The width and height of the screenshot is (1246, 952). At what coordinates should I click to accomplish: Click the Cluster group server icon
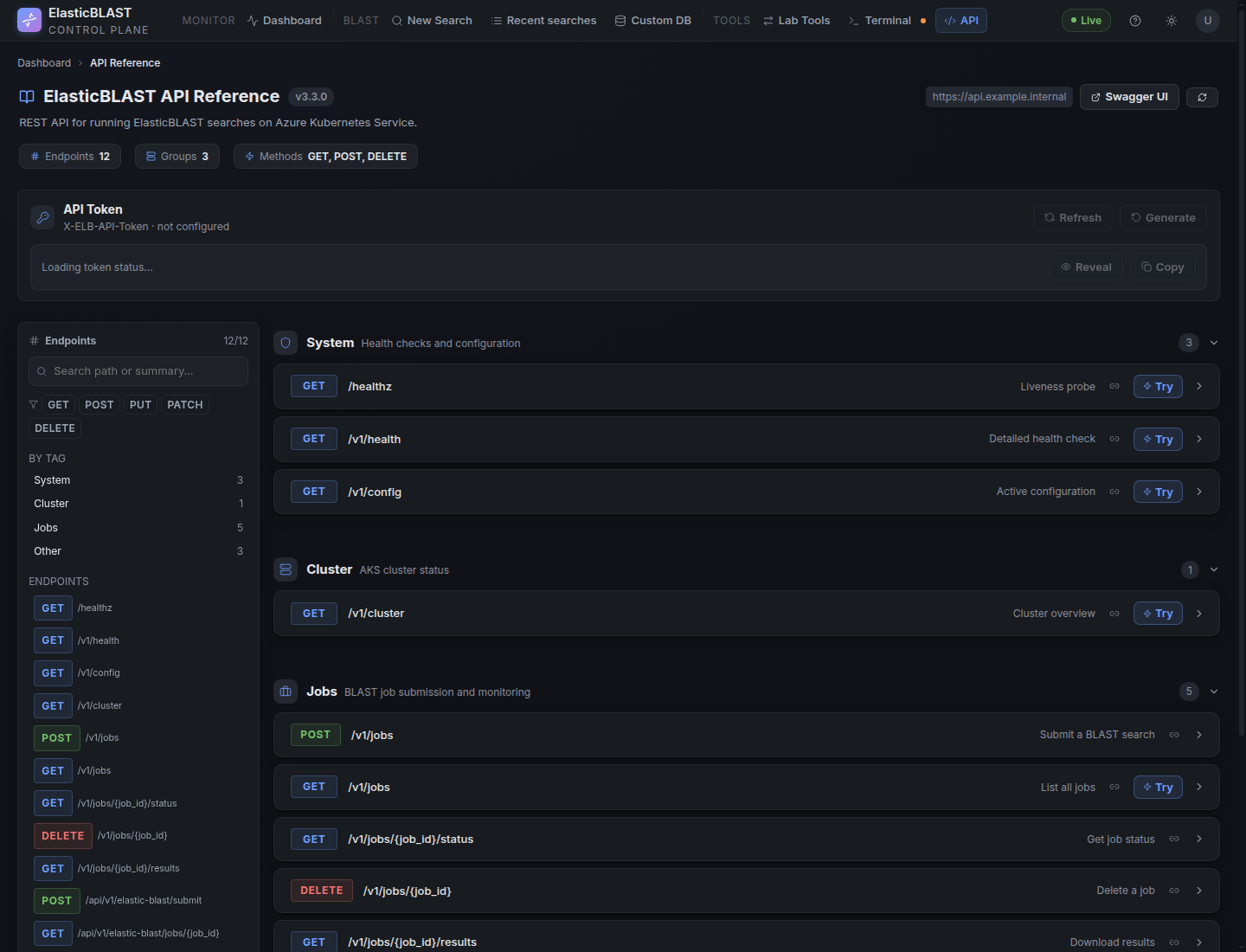tap(286, 569)
